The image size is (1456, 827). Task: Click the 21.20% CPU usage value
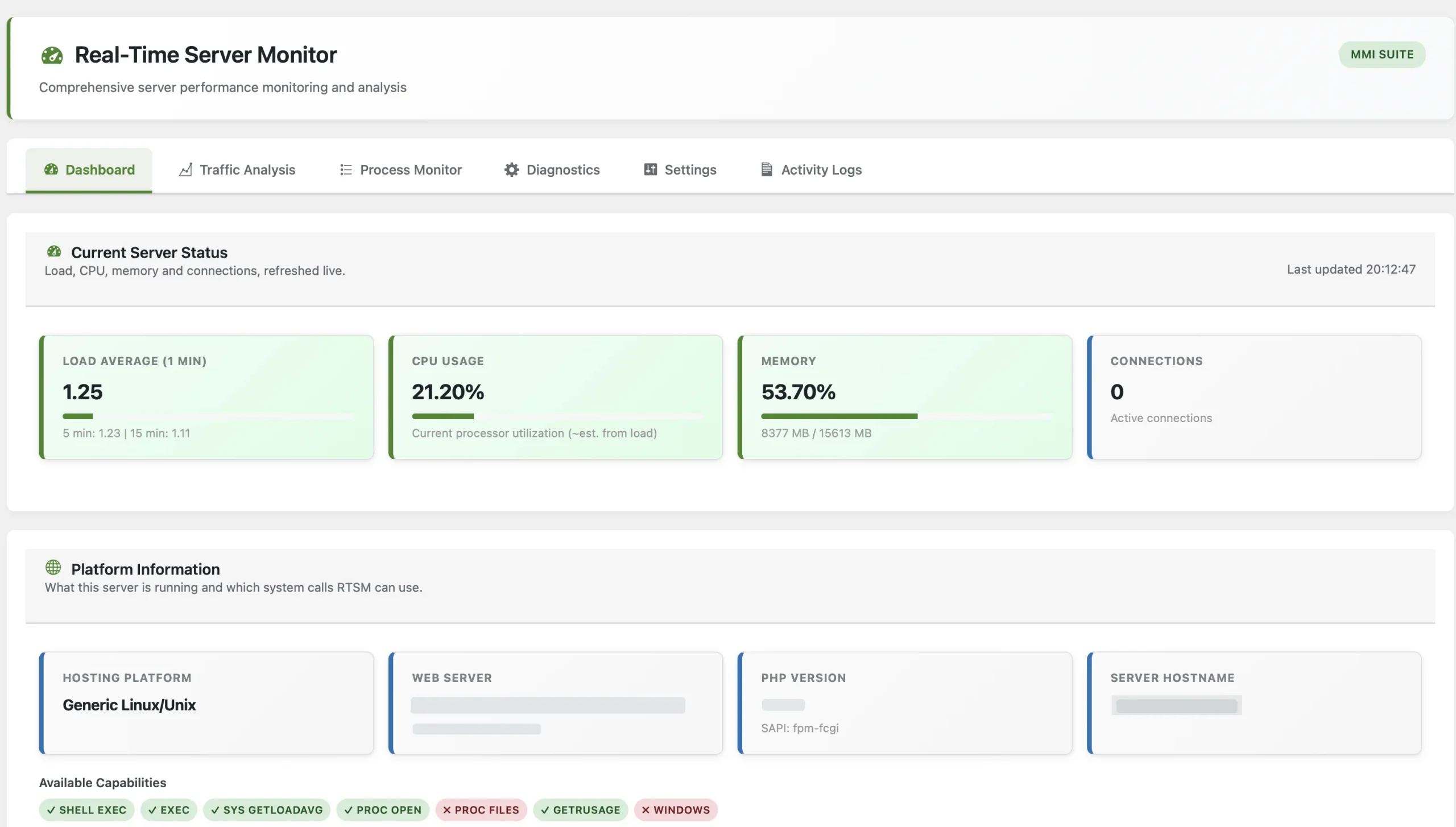pos(448,392)
